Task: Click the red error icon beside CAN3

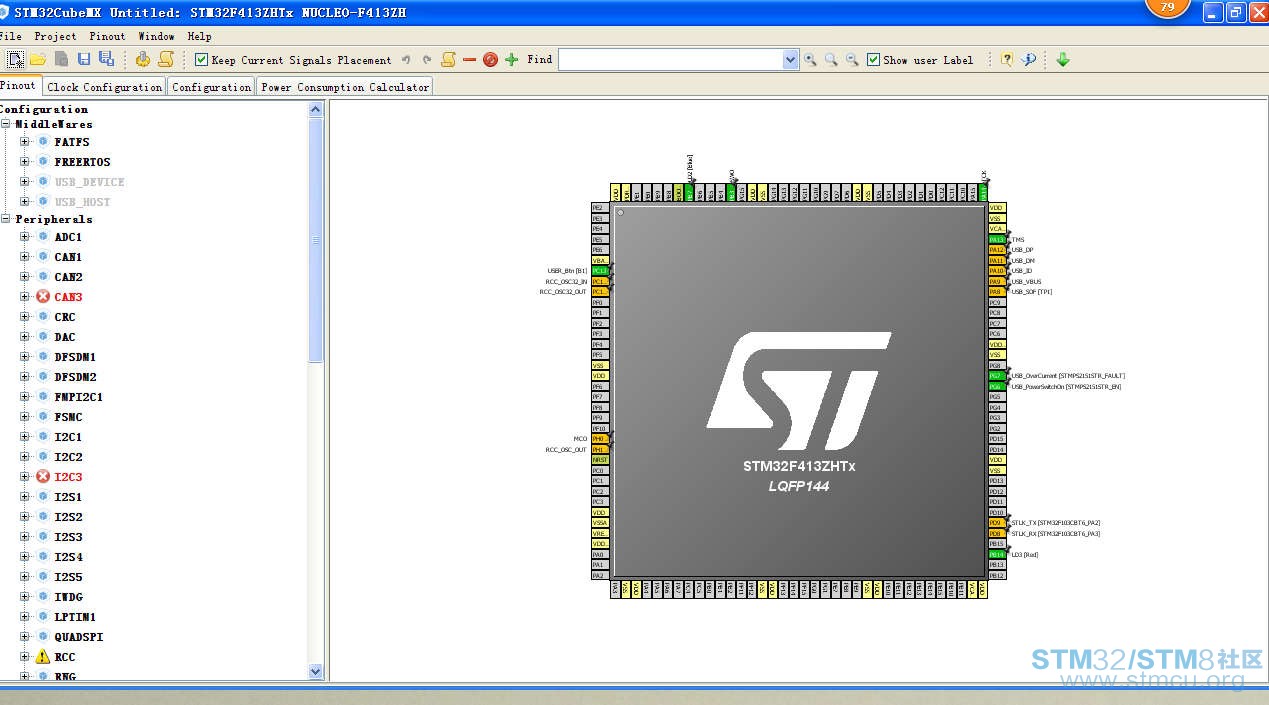Action: [43, 297]
